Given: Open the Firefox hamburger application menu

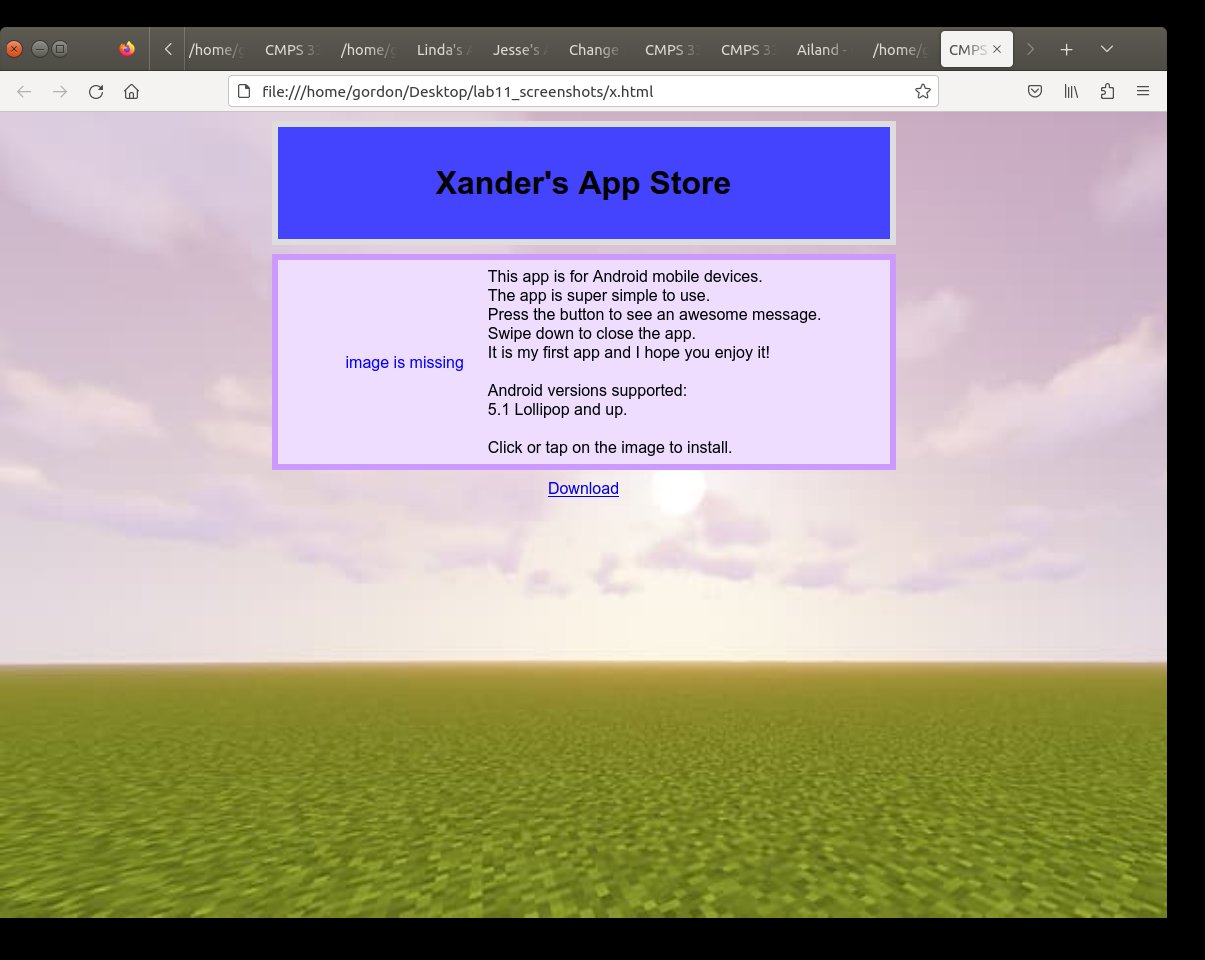Looking at the screenshot, I should click(1143, 92).
